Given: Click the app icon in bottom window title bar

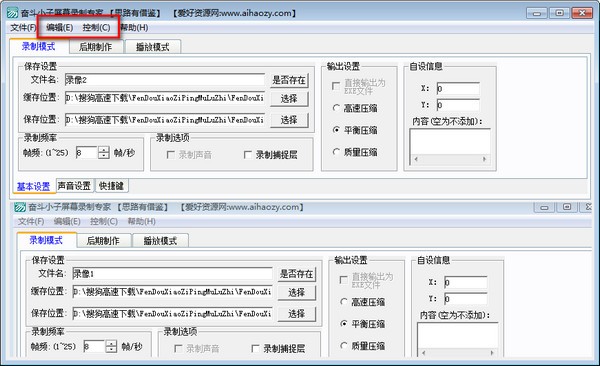Looking at the screenshot, I should [x=20, y=207].
